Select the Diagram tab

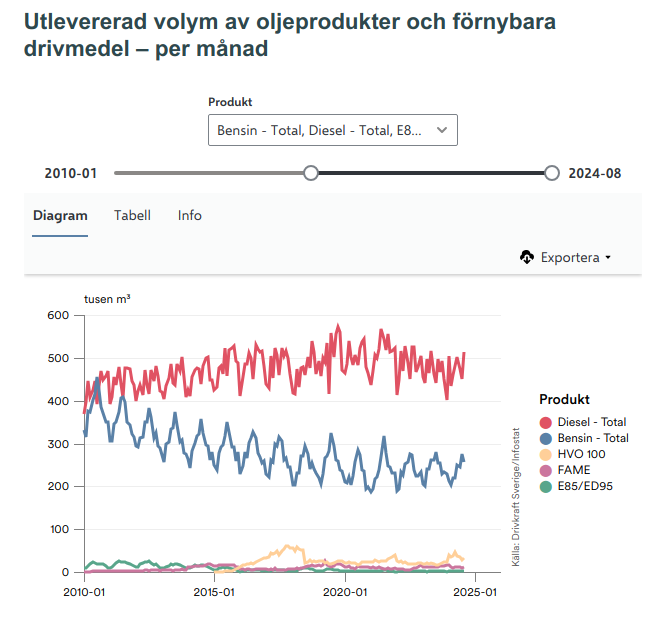coord(60,215)
